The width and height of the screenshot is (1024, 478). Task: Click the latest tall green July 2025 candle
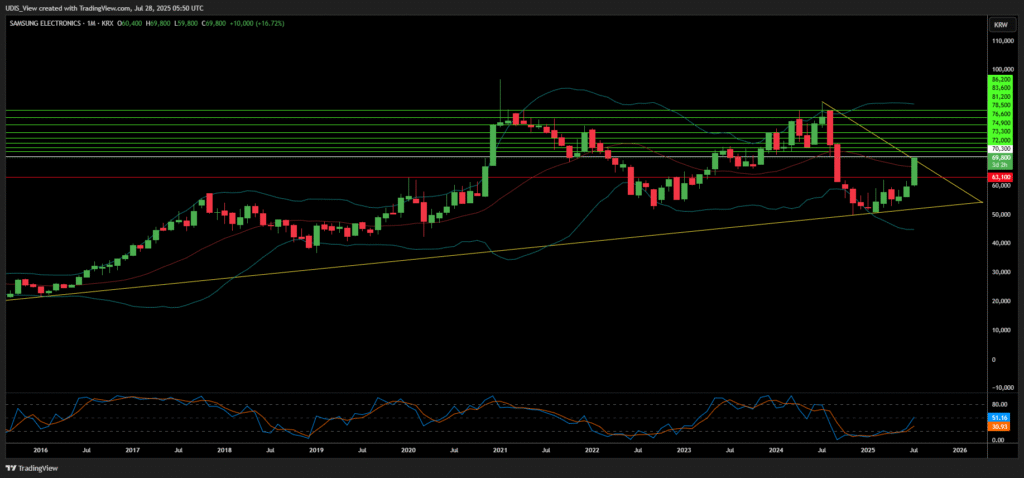[x=914, y=171]
